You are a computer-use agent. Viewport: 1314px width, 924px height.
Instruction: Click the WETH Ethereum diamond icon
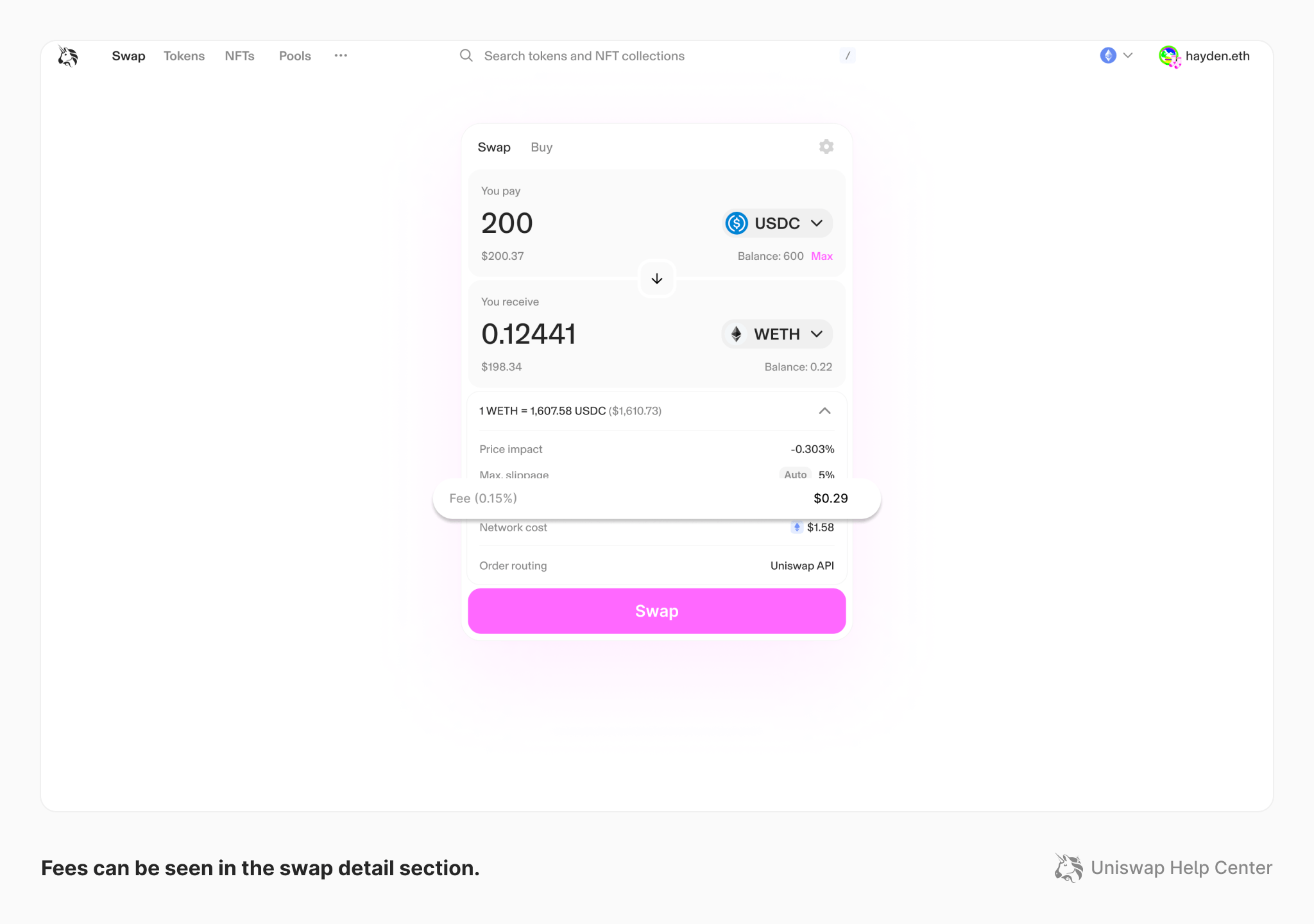click(737, 334)
